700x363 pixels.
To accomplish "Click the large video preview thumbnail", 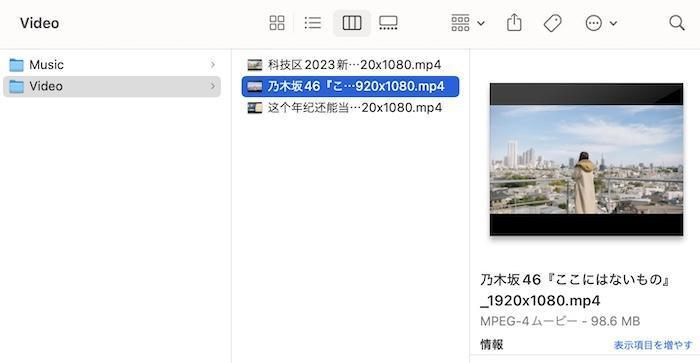I will [x=586, y=159].
